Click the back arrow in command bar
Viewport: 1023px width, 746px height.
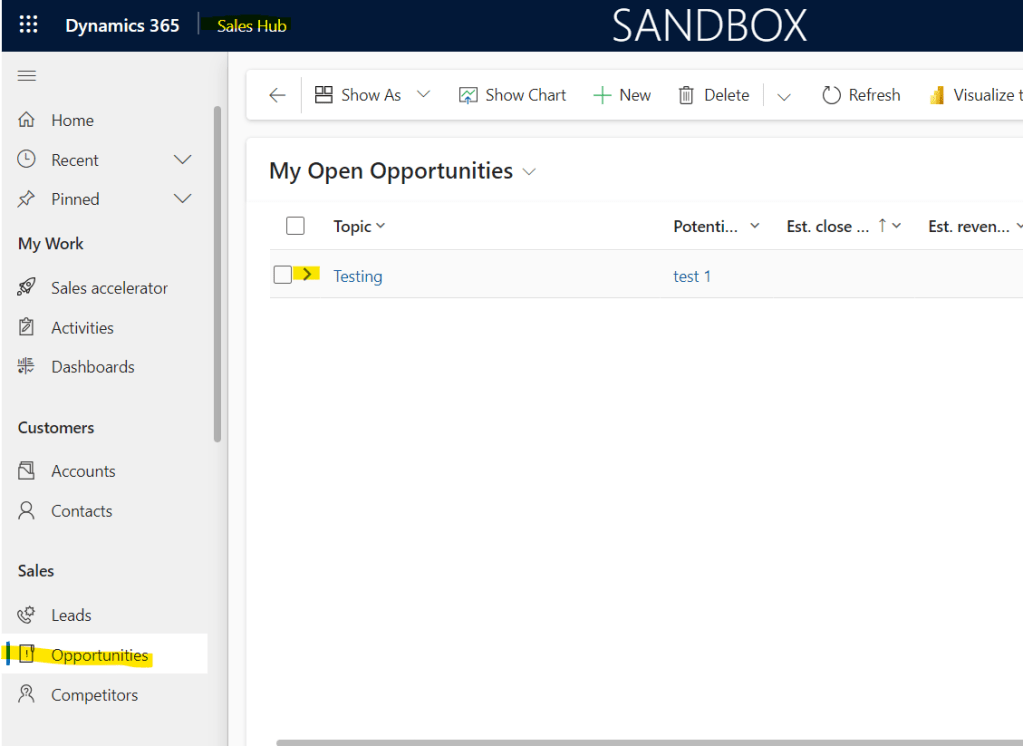[x=277, y=95]
